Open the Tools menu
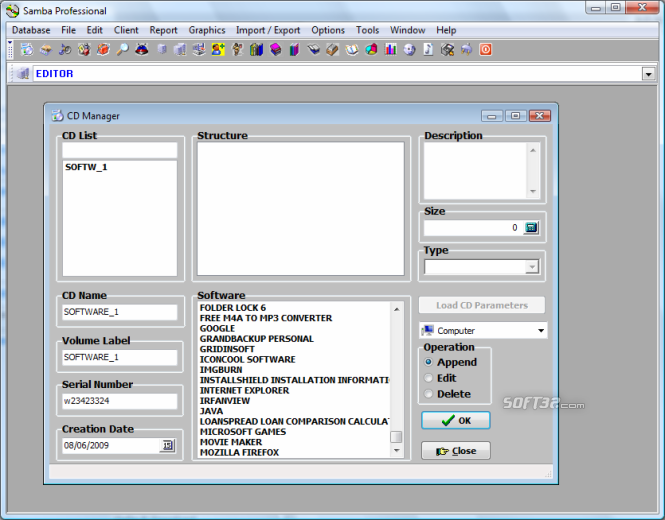Image resolution: width=665 pixels, height=520 pixels. point(367,30)
